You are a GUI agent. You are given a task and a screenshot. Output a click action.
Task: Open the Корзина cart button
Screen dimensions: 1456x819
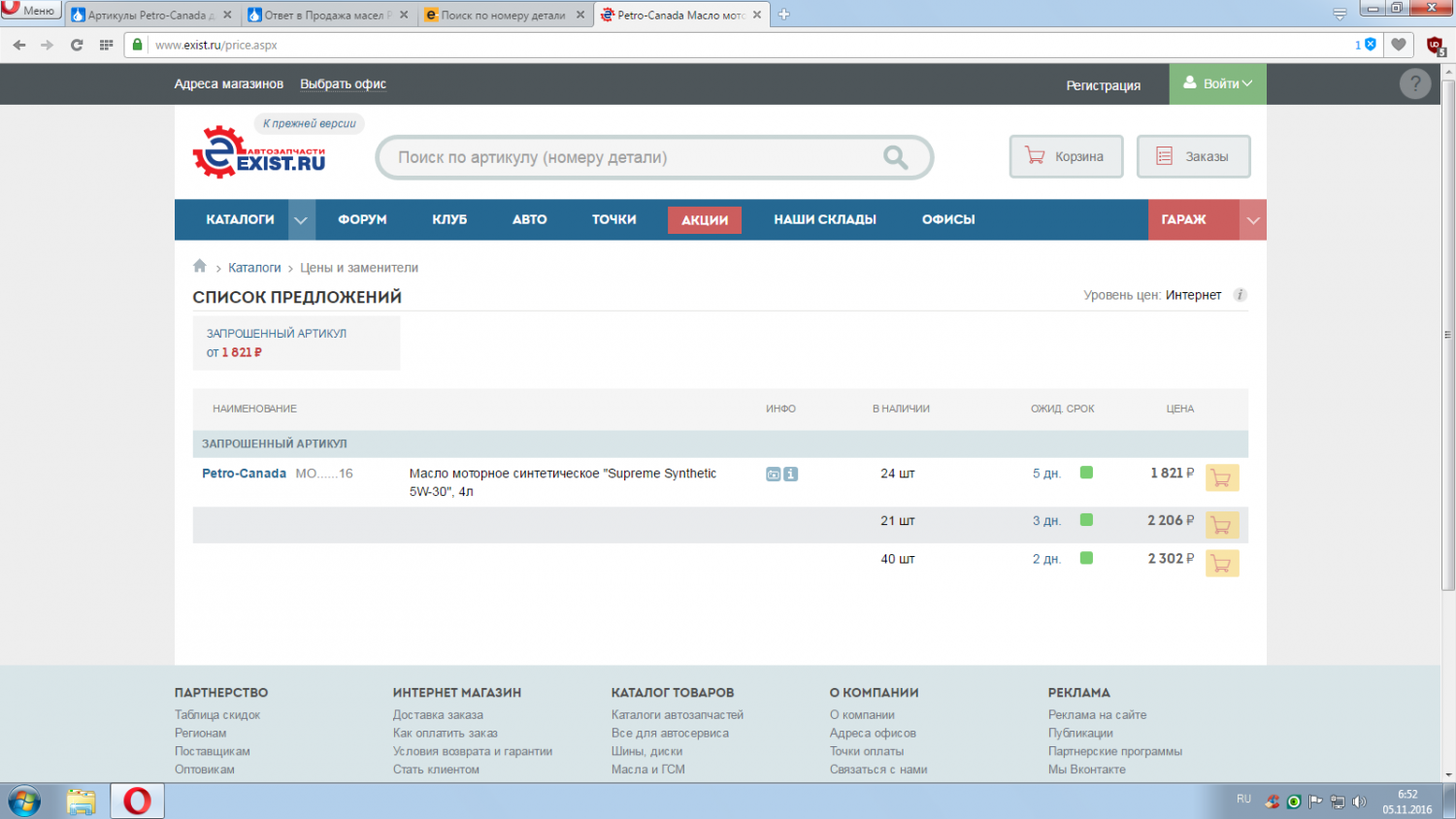[1066, 156]
